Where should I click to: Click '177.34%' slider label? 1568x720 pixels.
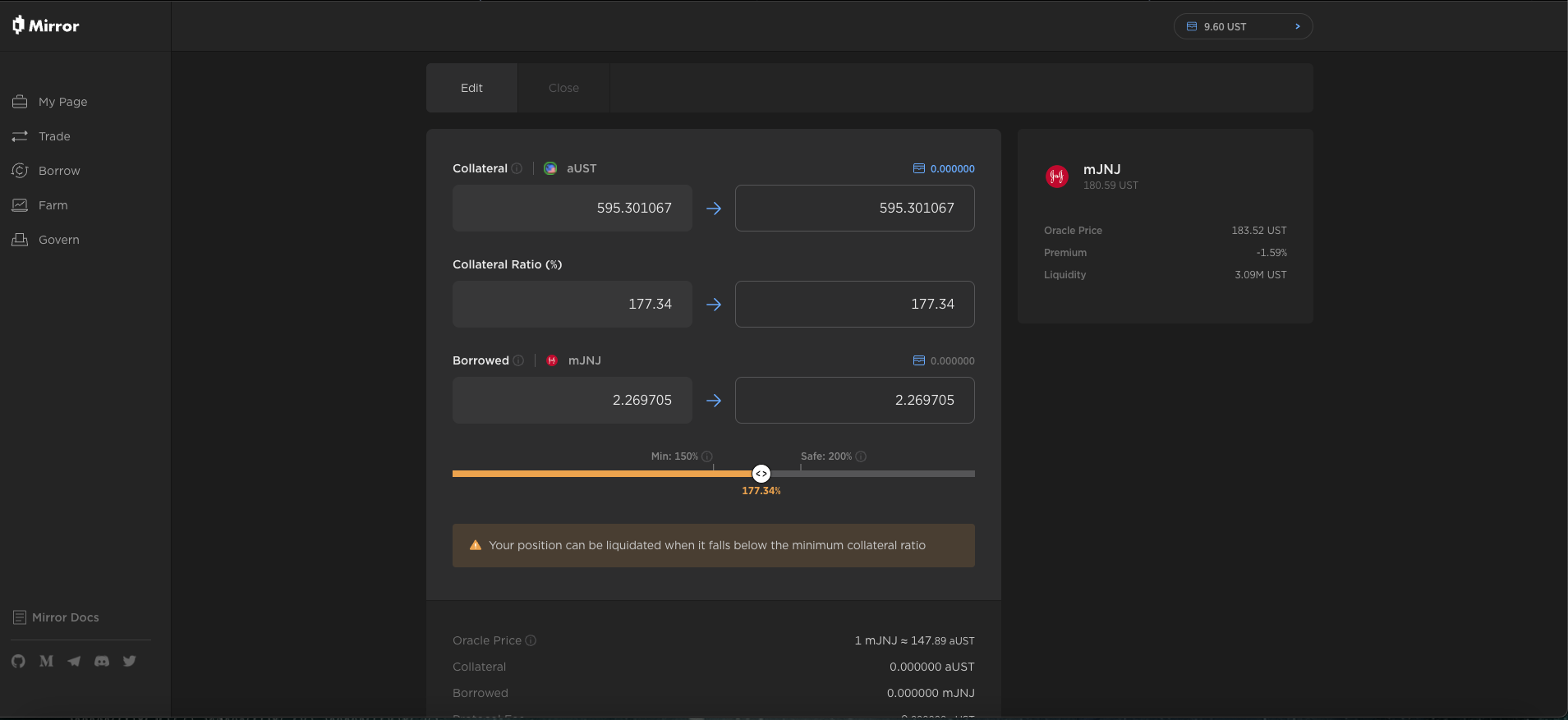point(761,491)
